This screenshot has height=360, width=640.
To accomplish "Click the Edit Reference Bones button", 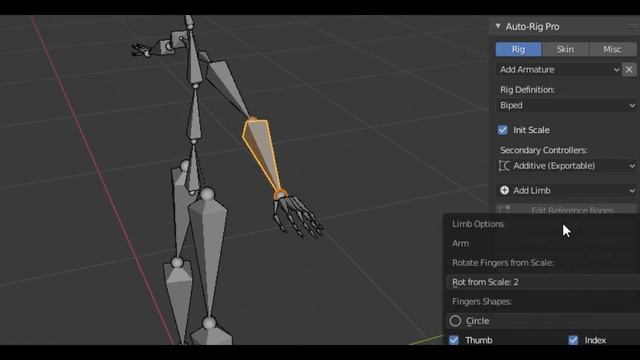I will pyautogui.click(x=566, y=210).
